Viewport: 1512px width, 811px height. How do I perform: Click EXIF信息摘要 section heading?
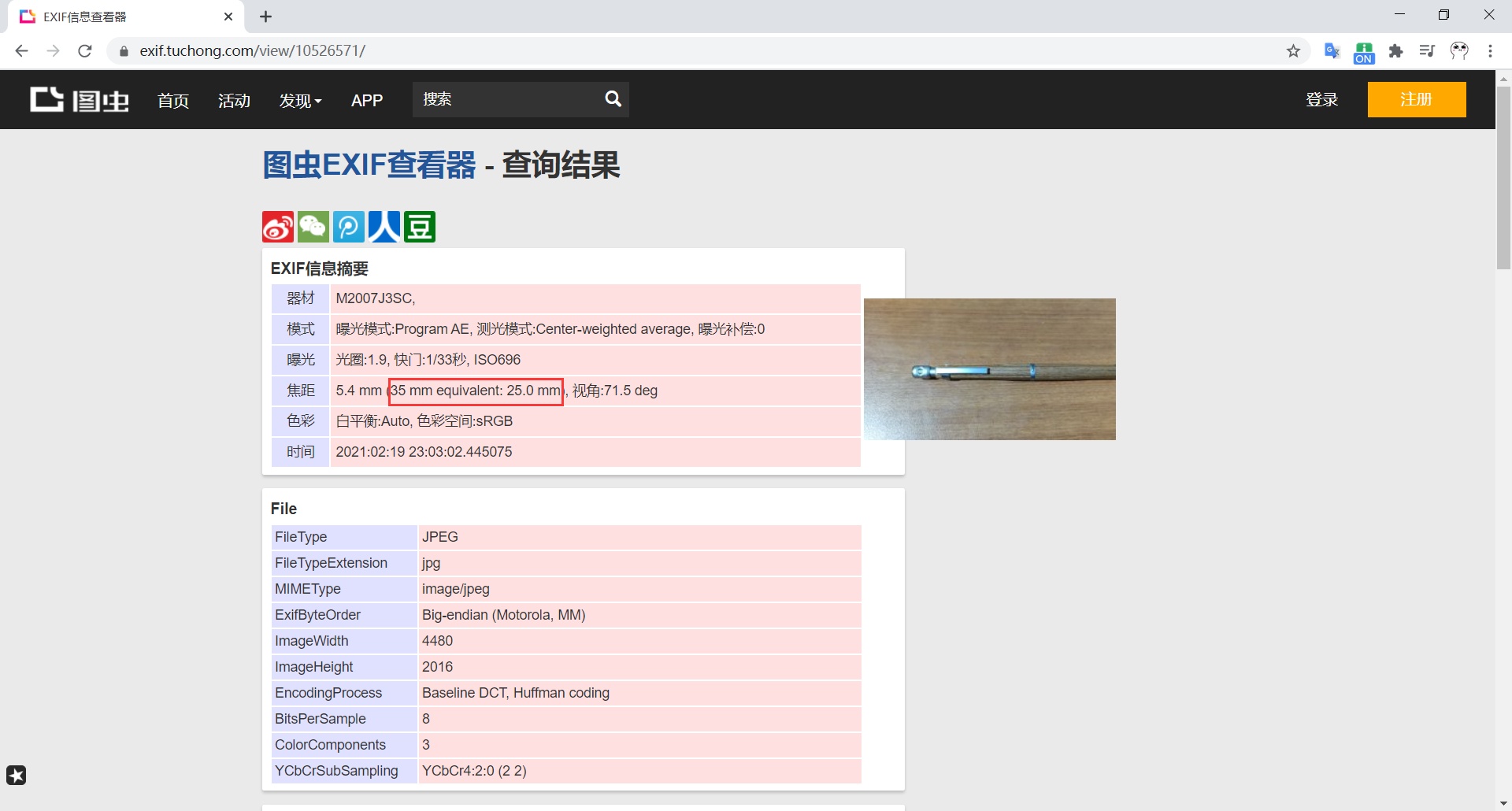pos(319,268)
